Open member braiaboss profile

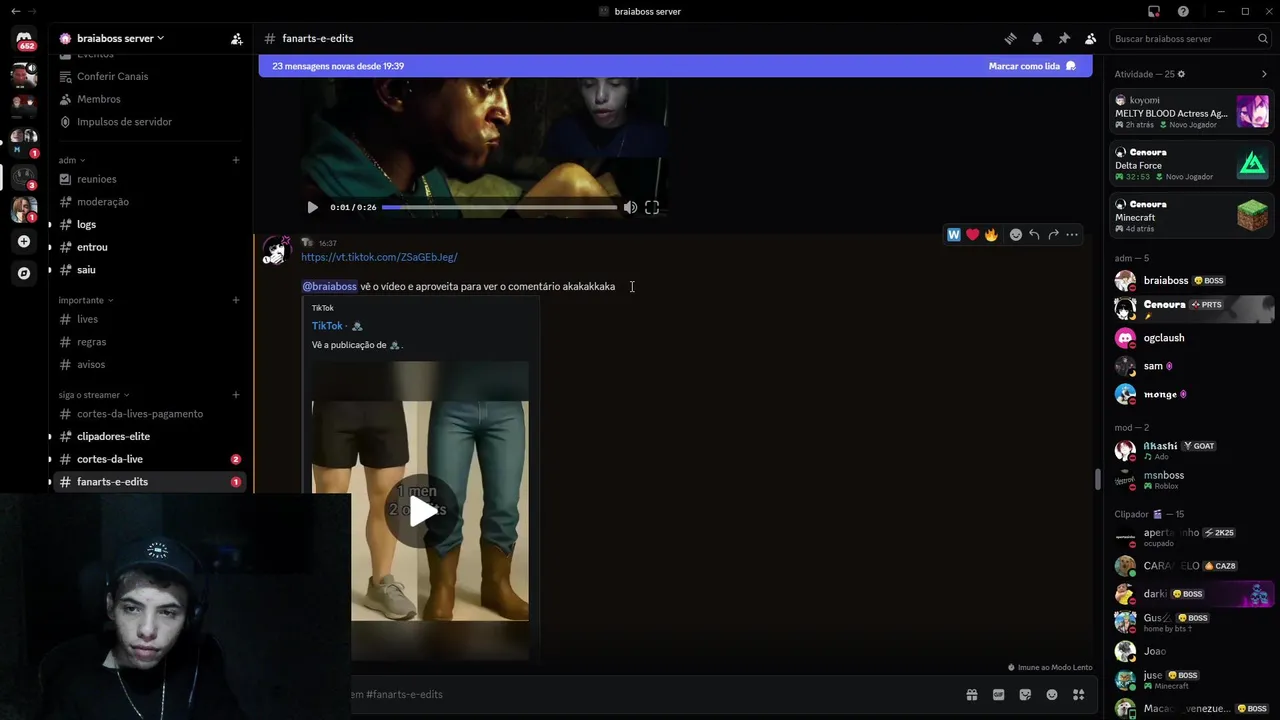click(x=1192, y=281)
